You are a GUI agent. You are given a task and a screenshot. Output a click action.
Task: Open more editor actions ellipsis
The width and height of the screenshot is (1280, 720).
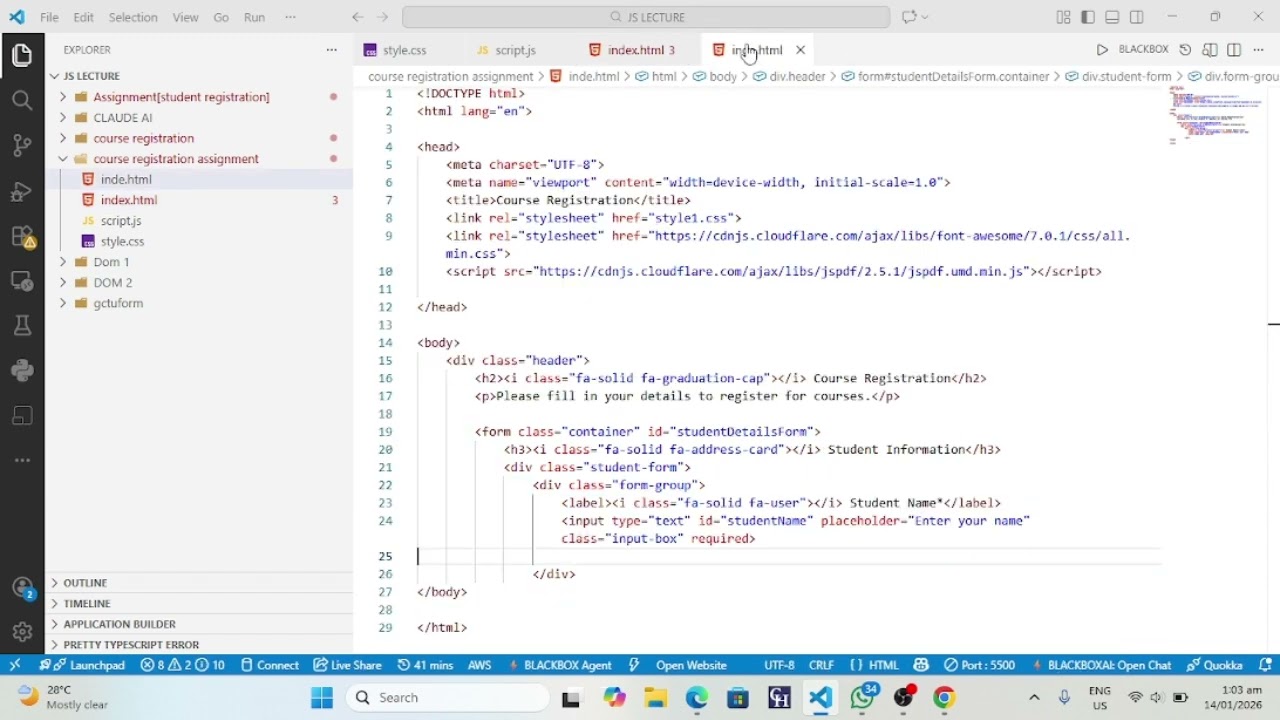point(1260,50)
